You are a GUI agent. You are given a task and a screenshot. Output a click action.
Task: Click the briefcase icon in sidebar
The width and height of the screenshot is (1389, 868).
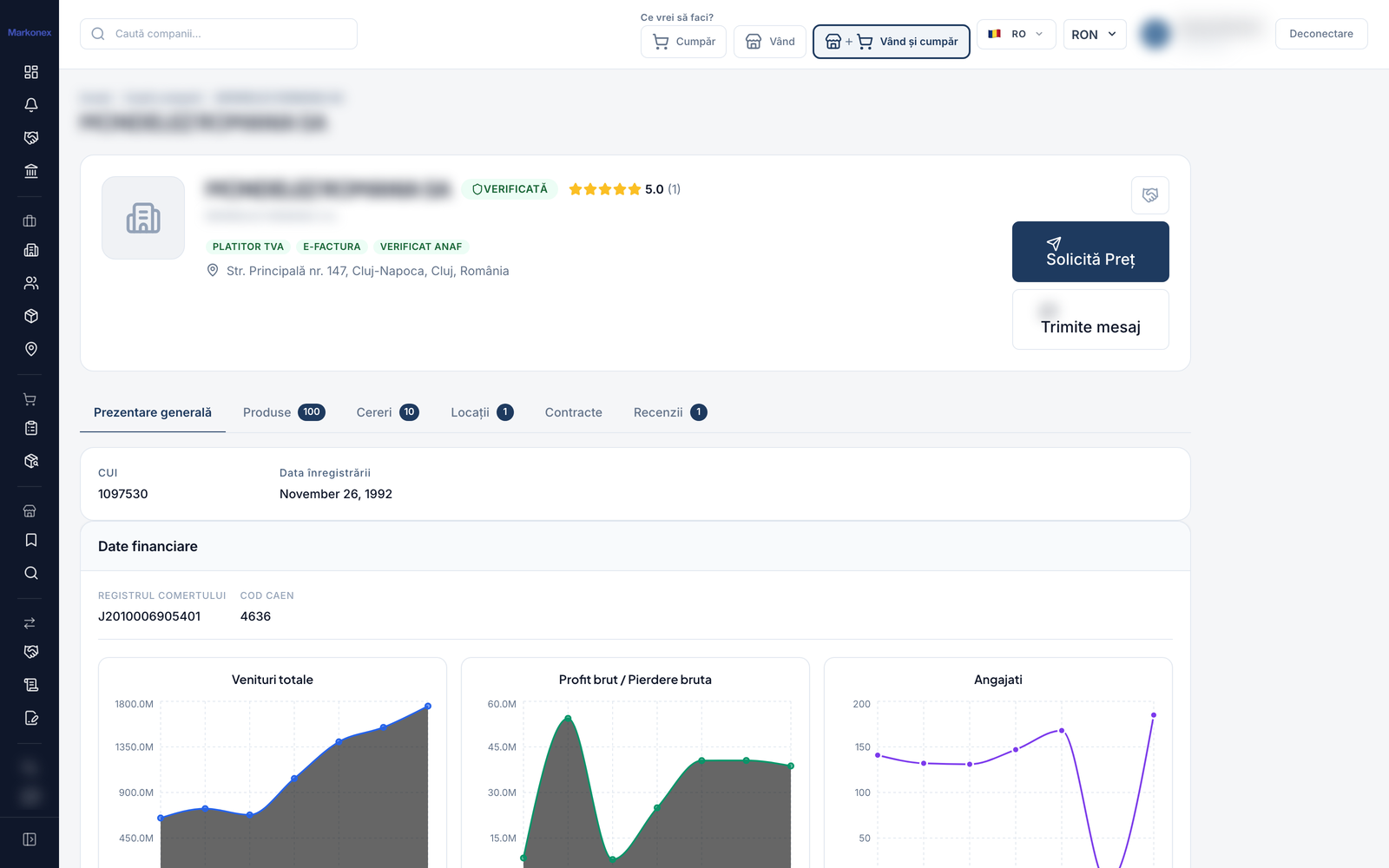(x=30, y=221)
